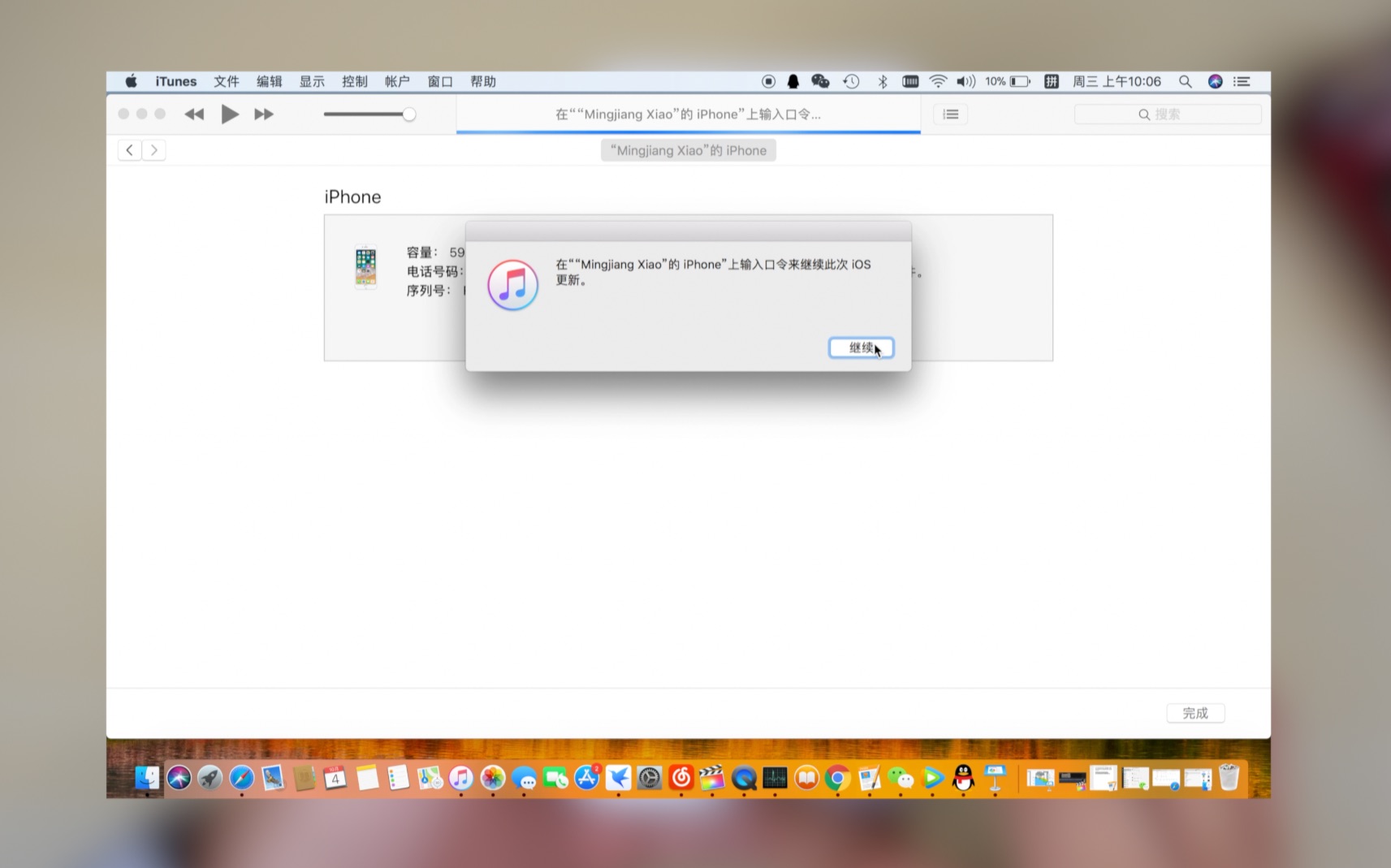This screenshot has width=1391, height=868.
Task: Open the 帮助 menu
Action: [483, 81]
